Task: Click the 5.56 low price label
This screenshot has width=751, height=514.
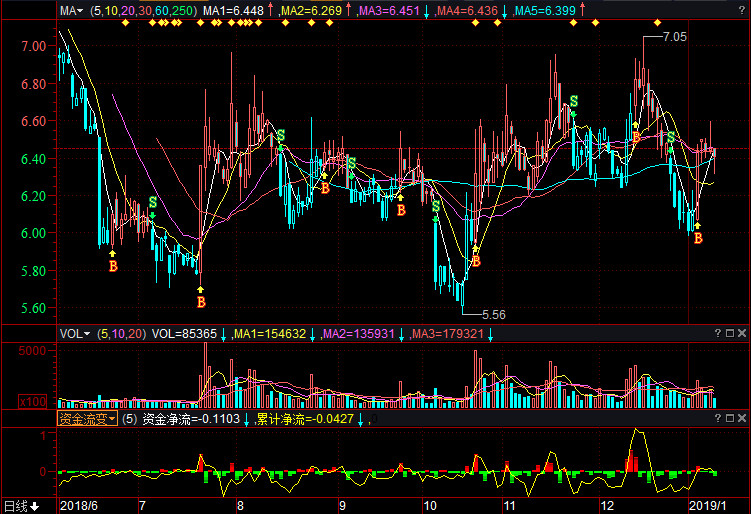Action: click(493, 315)
